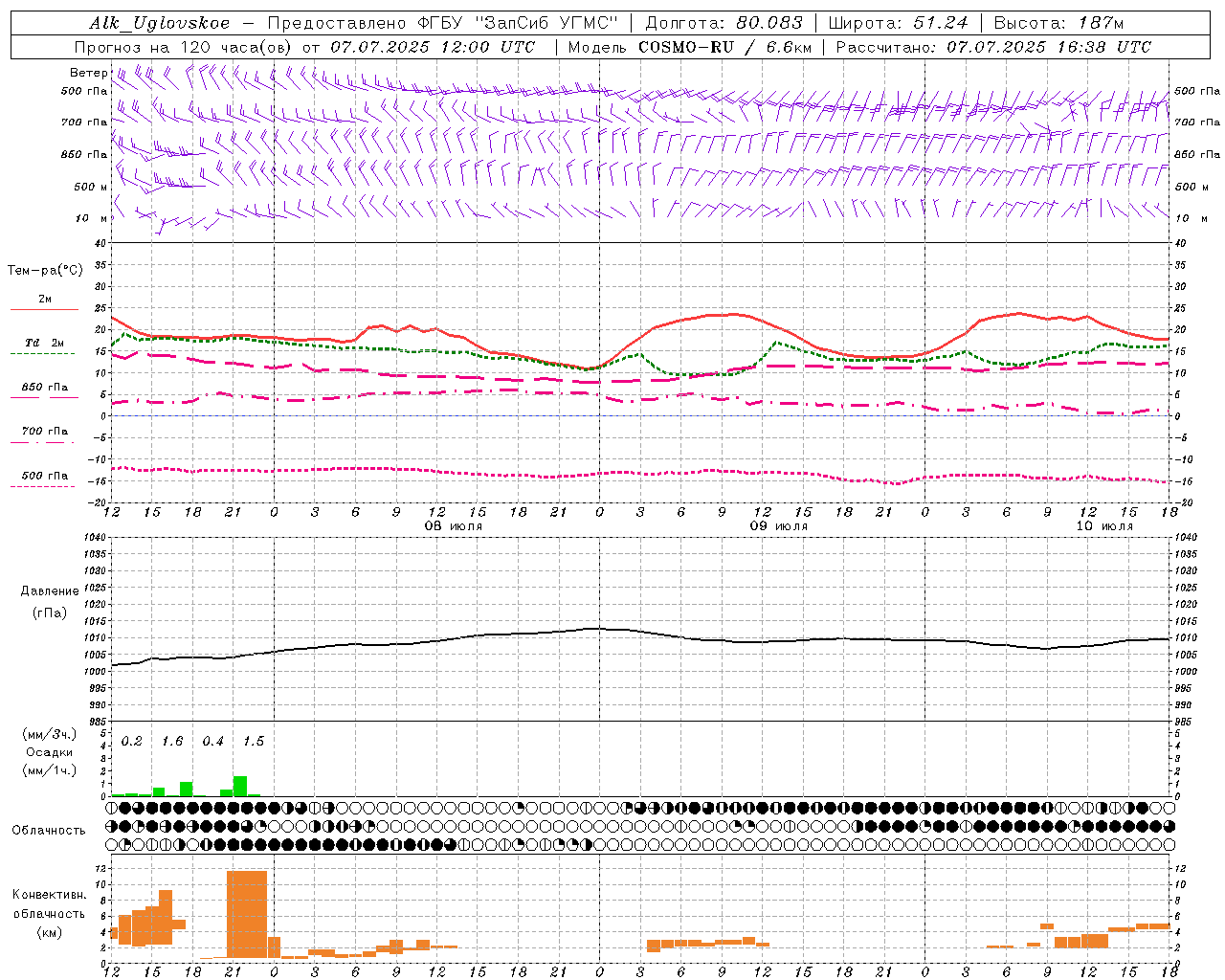1225x980 pixels.
Task: Click the Модель COSMO-RU / 6.6км text
Action: [689, 47]
